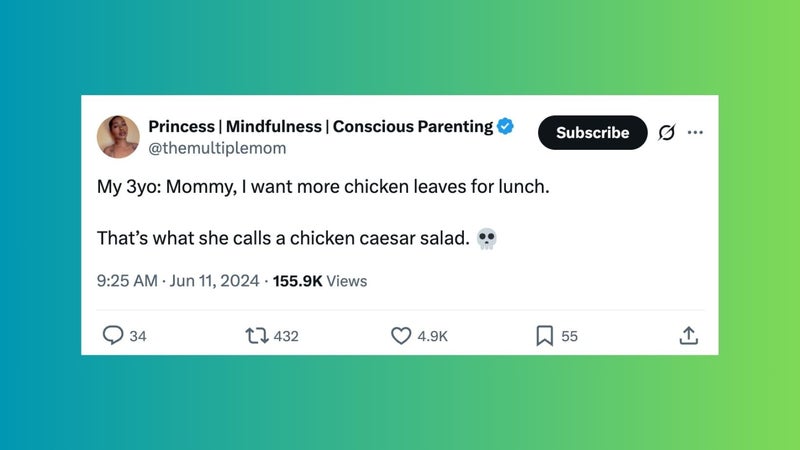Click the tweet text about chicken leaves
This screenshot has height=450, width=800.
[323, 187]
